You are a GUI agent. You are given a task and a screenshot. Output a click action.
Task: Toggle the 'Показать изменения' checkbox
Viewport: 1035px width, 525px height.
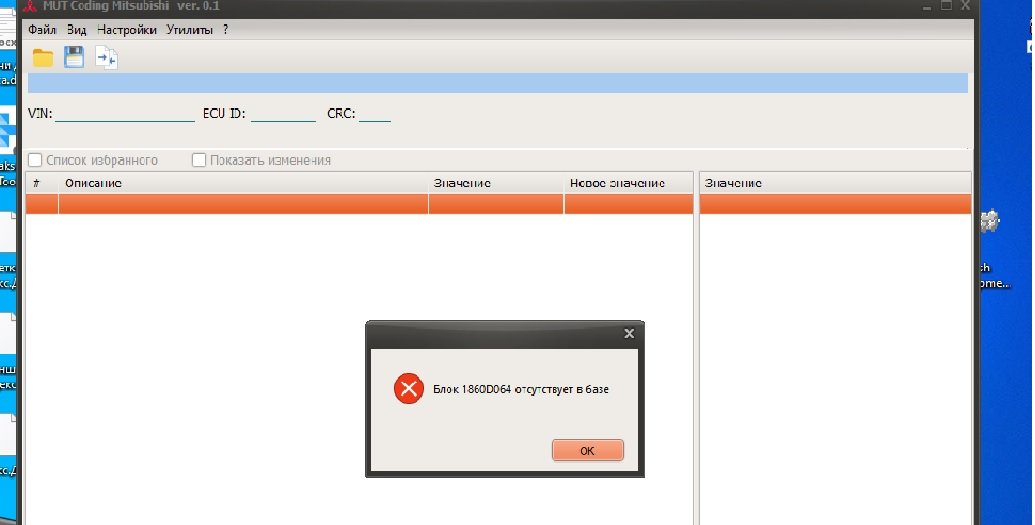pyautogui.click(x=199, y=160)
